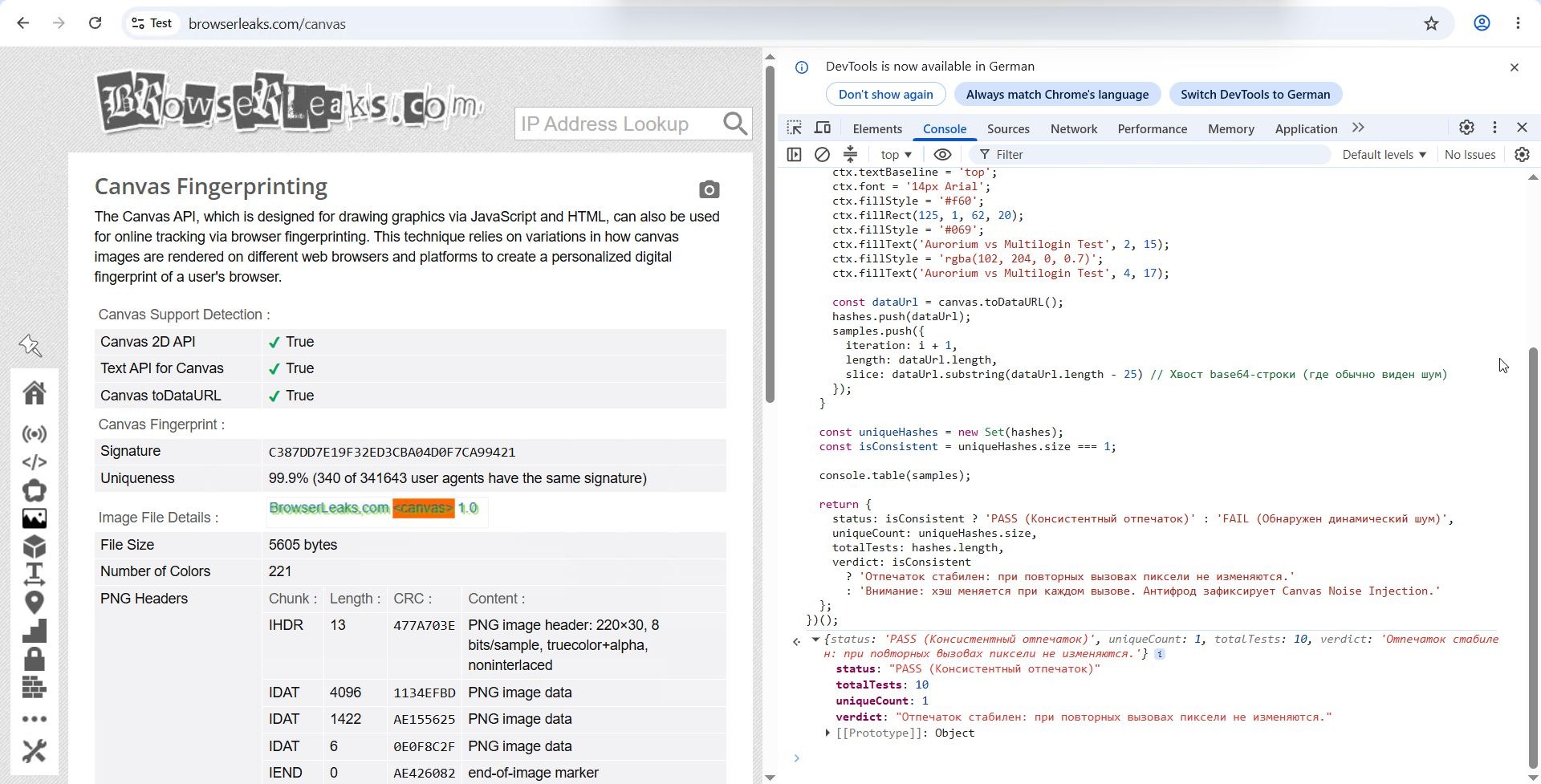Dismiss the DevTools language notification

(x=1515, y=67)
